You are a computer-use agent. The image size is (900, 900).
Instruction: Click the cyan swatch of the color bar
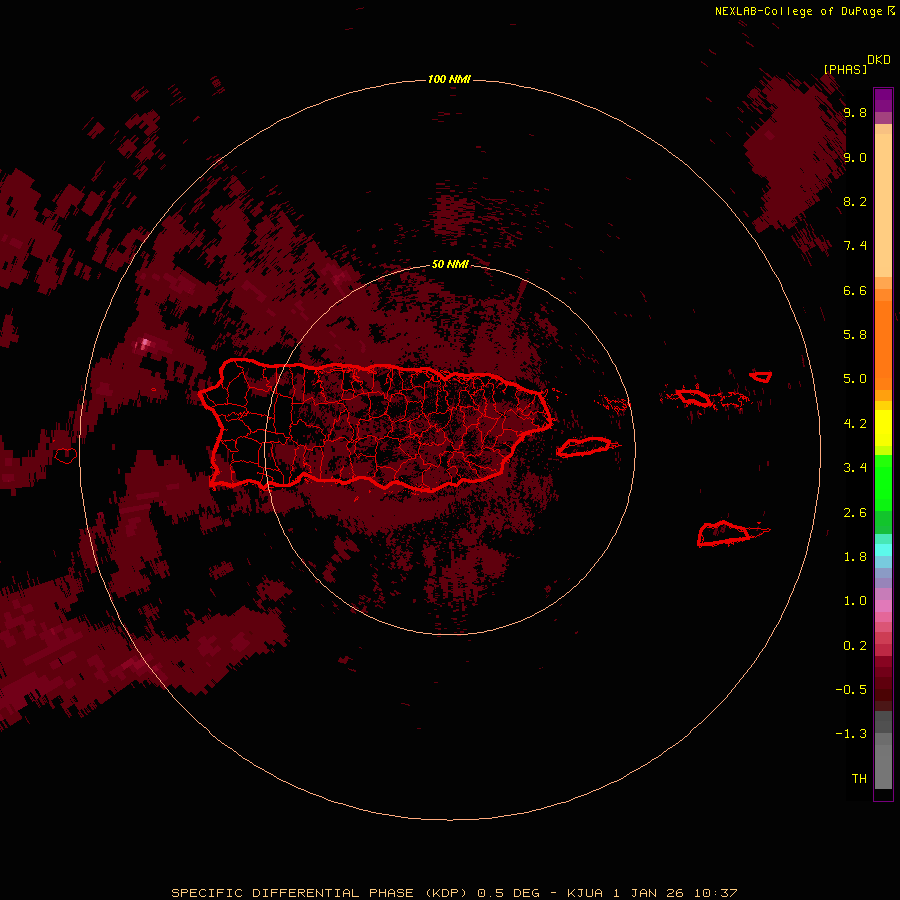[883, 550]
